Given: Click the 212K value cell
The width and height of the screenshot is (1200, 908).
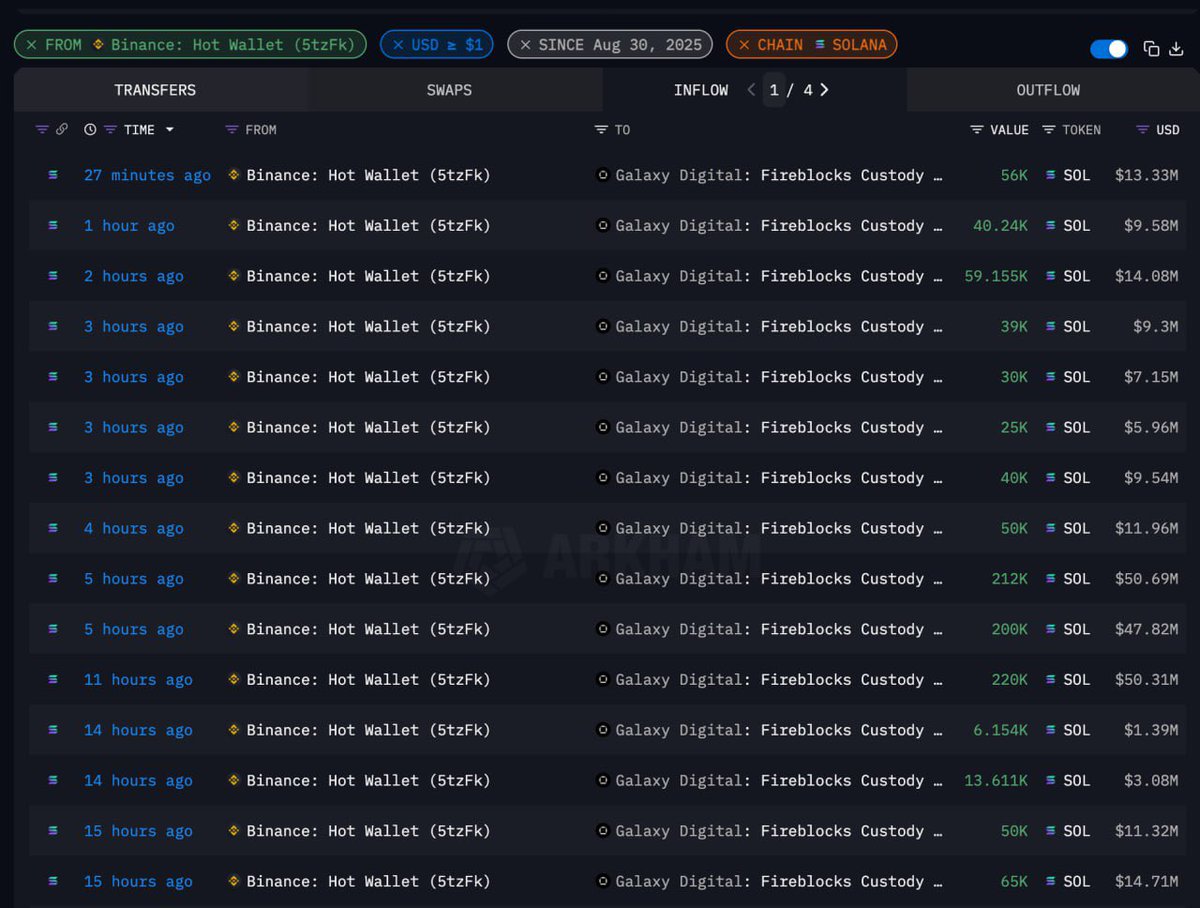Looking at the screenshot, I should tap(1009, 579).
